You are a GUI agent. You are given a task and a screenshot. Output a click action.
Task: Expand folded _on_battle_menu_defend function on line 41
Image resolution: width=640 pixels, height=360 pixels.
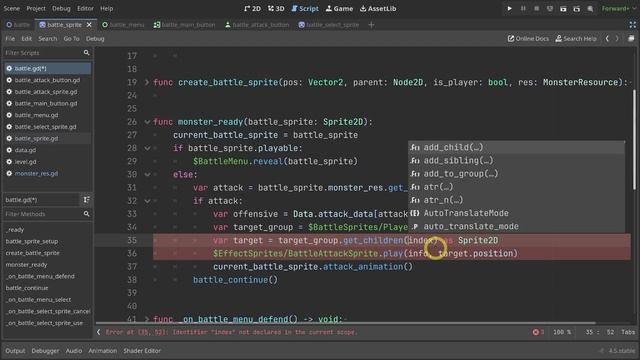point(147,319)
